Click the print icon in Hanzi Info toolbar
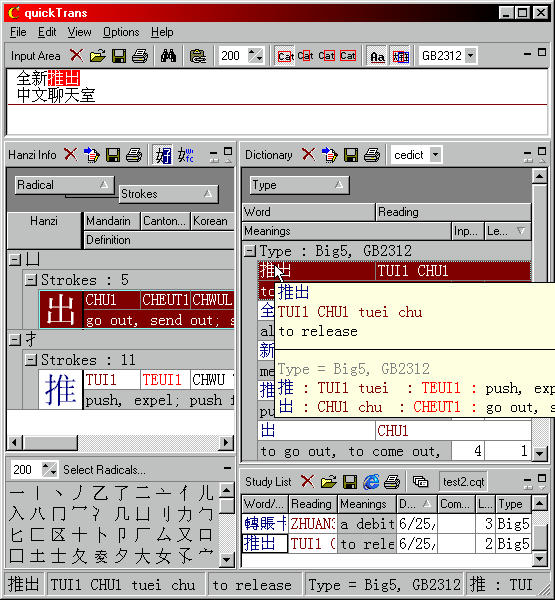This screenshot has width=555, height=600. coord(134,155)
